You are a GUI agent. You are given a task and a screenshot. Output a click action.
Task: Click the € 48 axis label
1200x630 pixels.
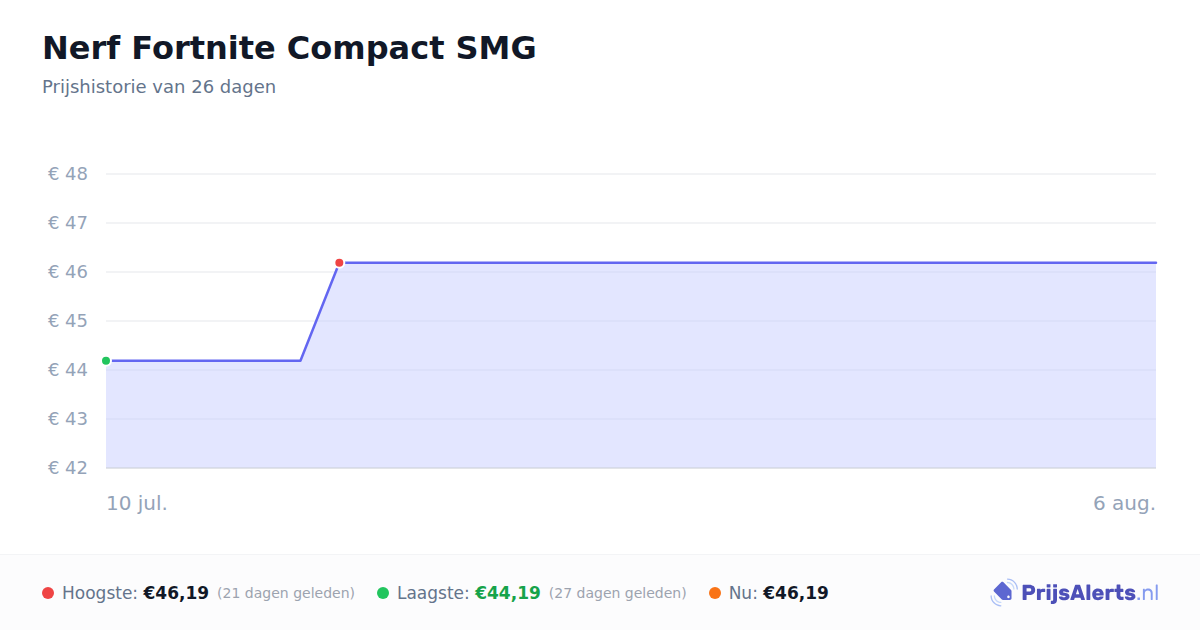click(68, 174)
